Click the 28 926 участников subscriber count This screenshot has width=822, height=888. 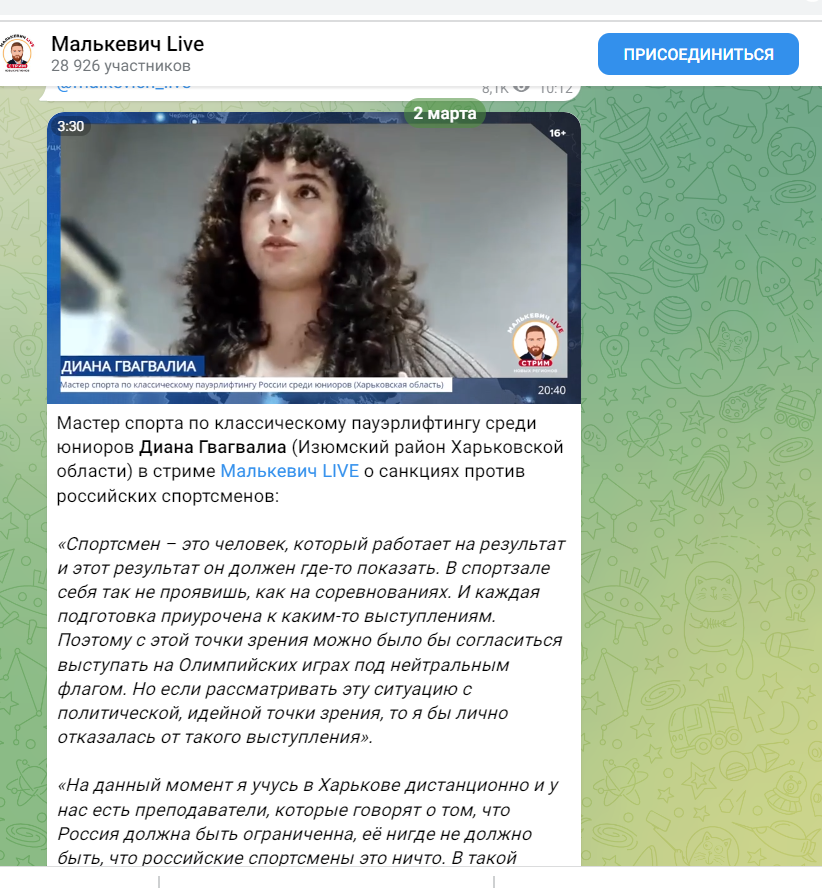[121, 66]
